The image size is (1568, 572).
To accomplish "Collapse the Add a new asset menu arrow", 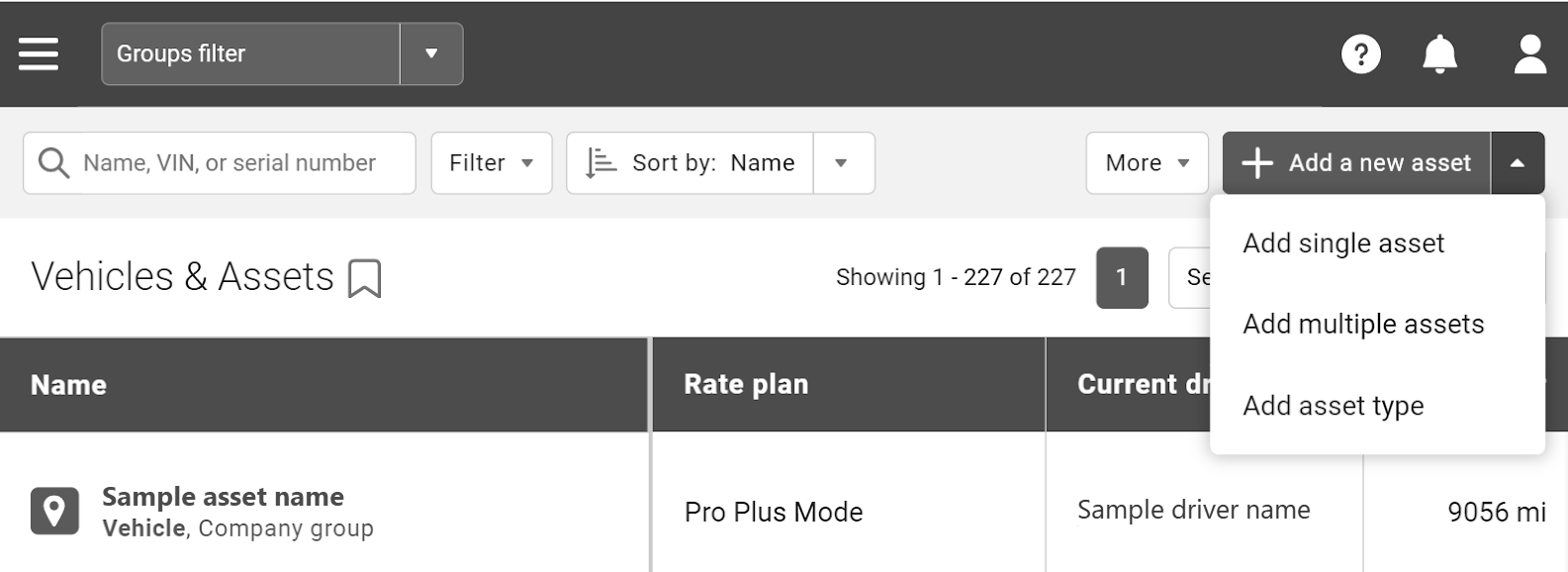I will point(1517,162).
